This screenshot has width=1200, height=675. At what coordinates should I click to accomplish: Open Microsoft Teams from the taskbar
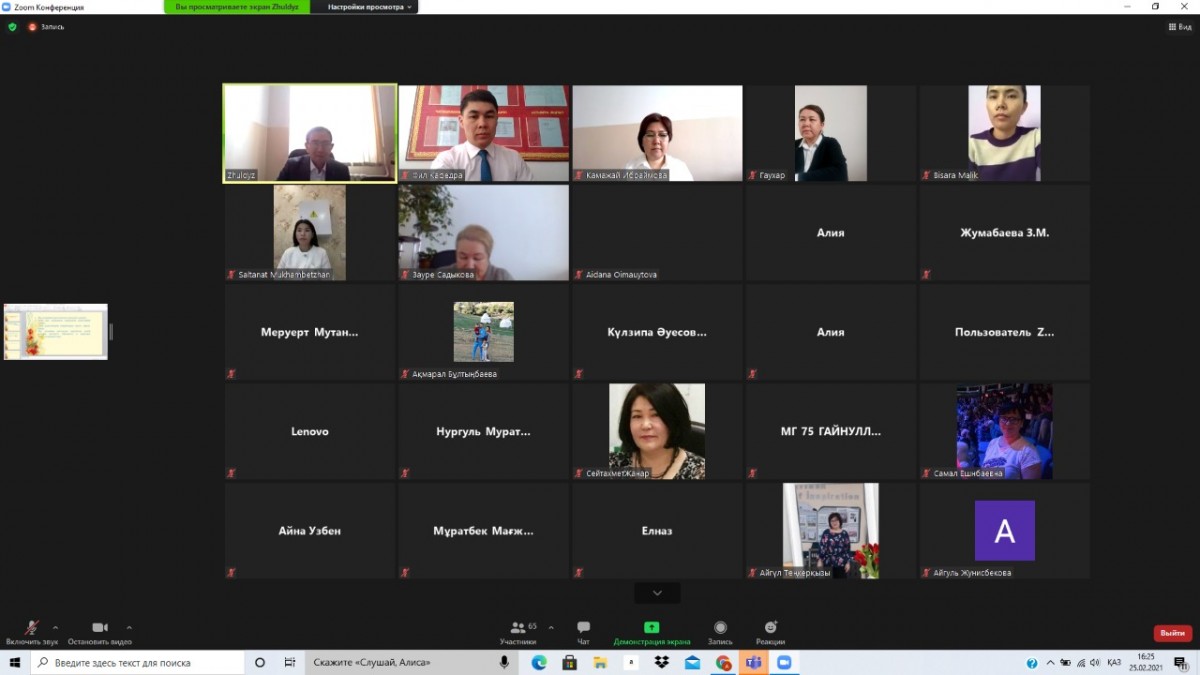tap(753, 662)
